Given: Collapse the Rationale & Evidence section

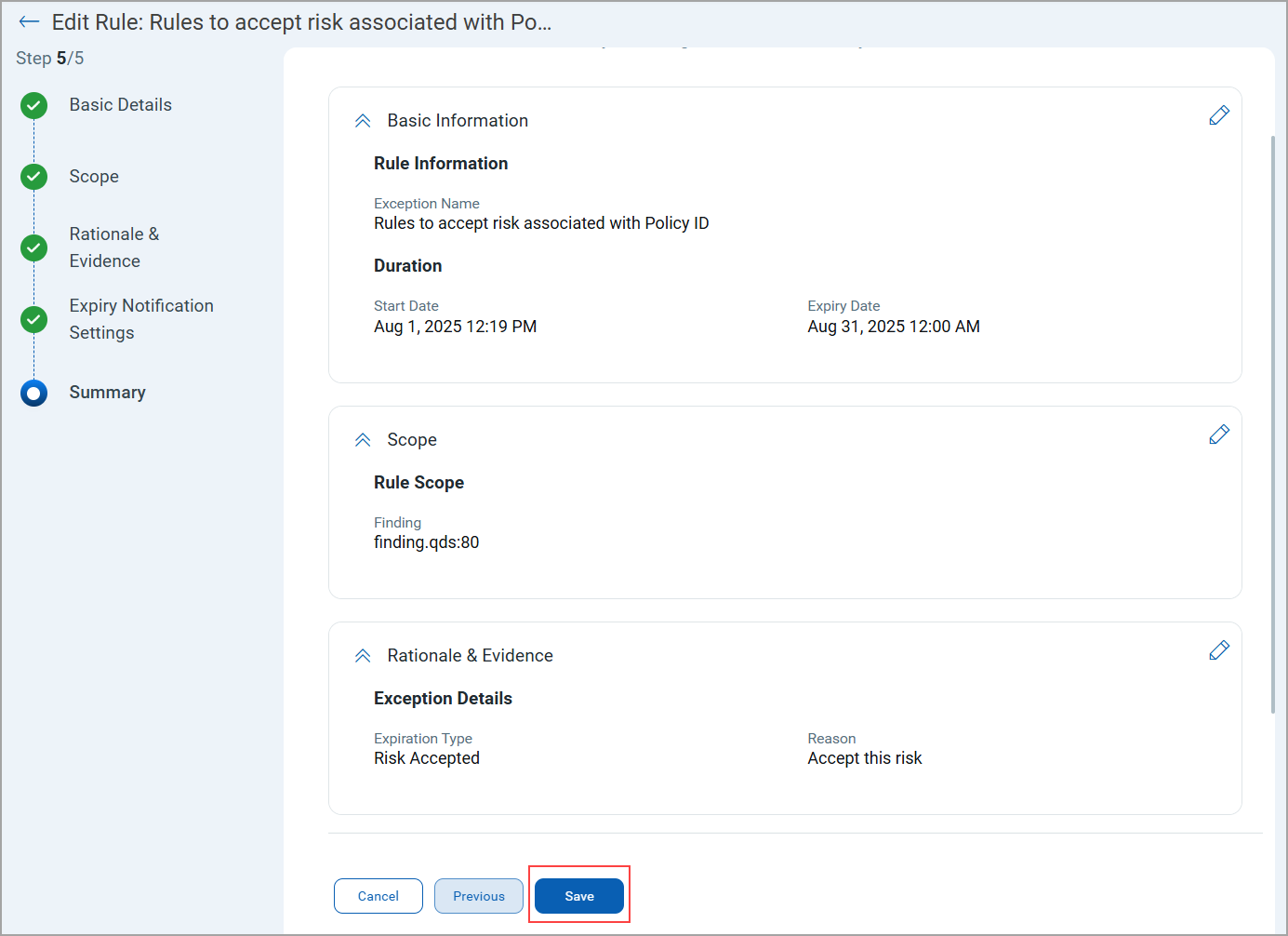Looking at the screenshot, I should click(363, 656).
